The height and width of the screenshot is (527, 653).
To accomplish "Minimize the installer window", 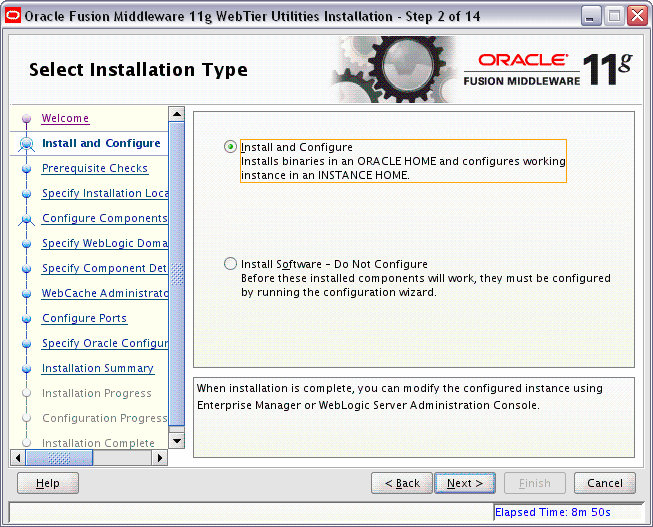I will point(590,16).
